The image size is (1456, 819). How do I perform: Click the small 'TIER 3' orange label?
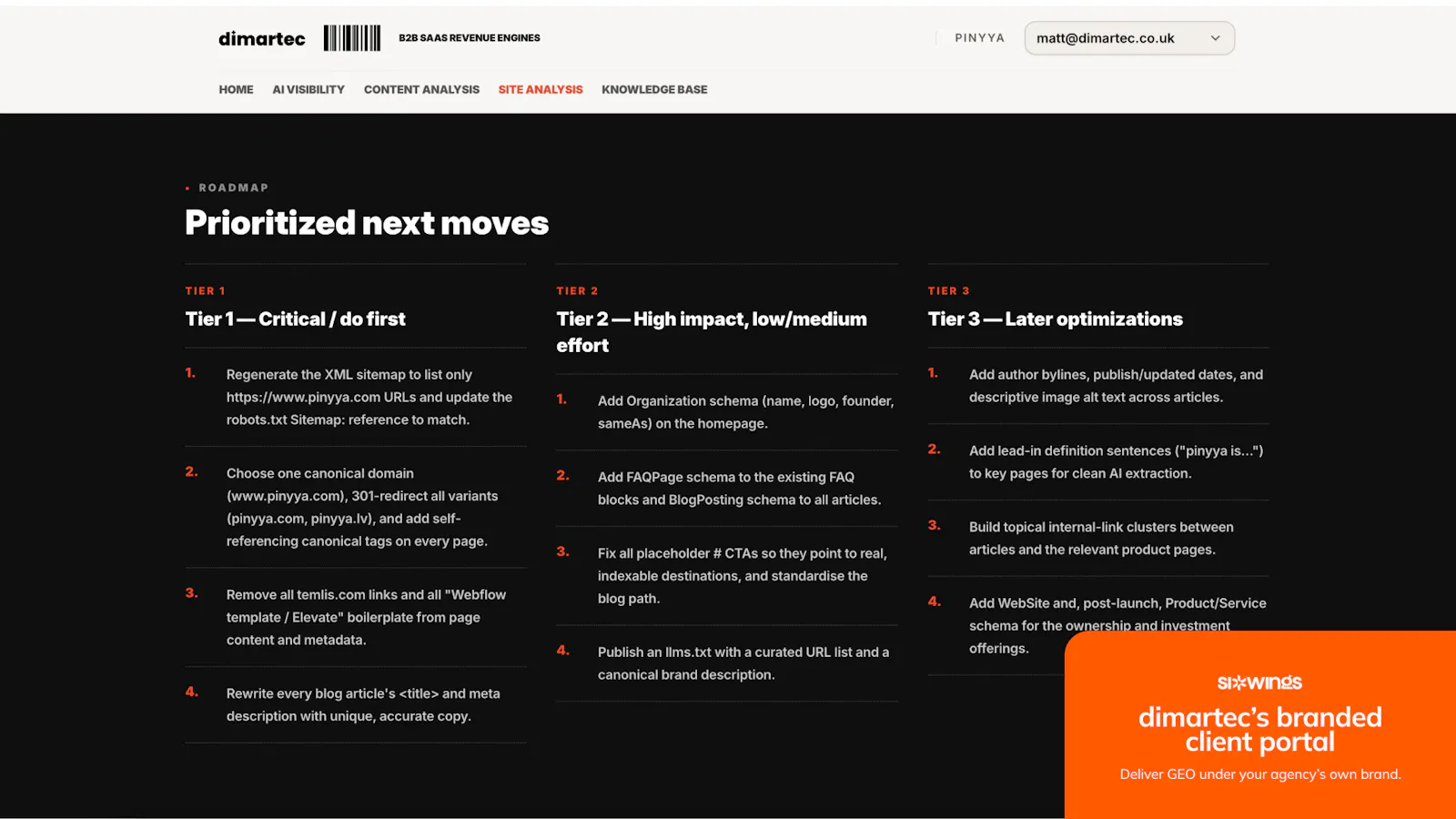(948, 291)
